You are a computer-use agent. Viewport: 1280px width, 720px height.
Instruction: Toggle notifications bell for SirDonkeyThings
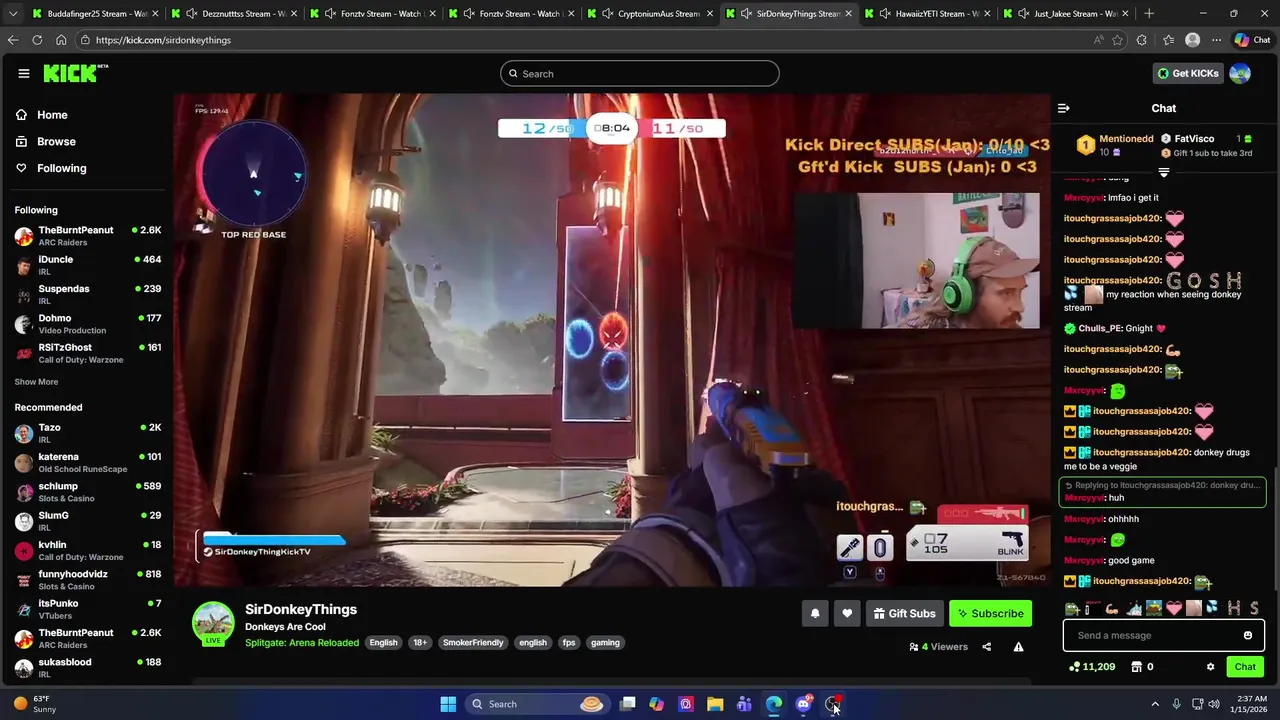pos(815,613)
